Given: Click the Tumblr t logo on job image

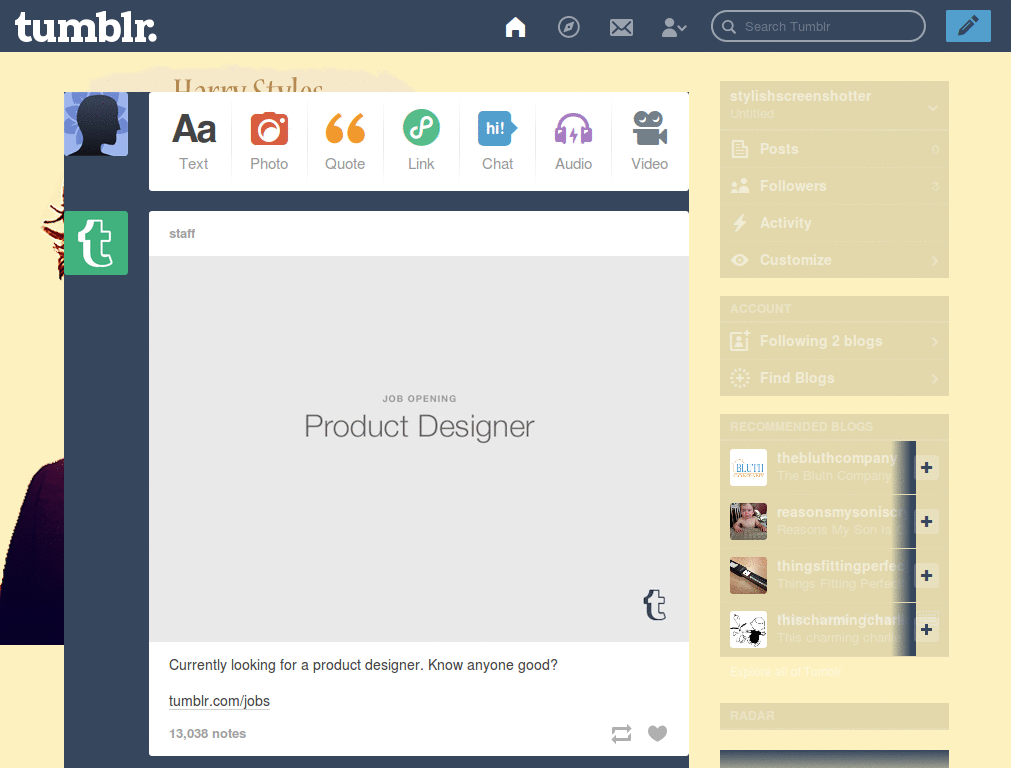Looking at the screenshot, I should [654, 605].
